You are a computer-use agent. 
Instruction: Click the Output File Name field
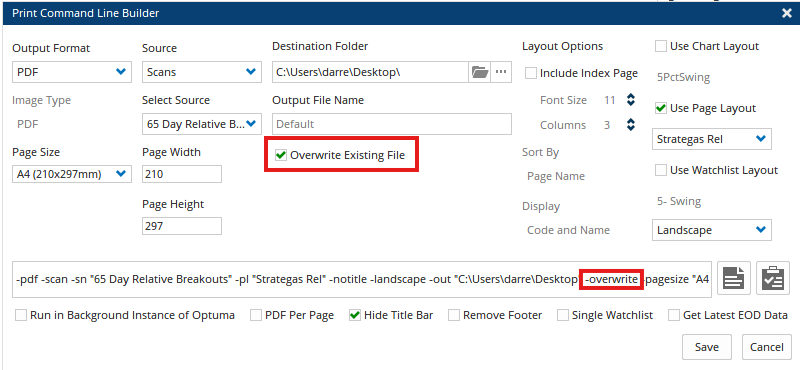click(392, 124)
